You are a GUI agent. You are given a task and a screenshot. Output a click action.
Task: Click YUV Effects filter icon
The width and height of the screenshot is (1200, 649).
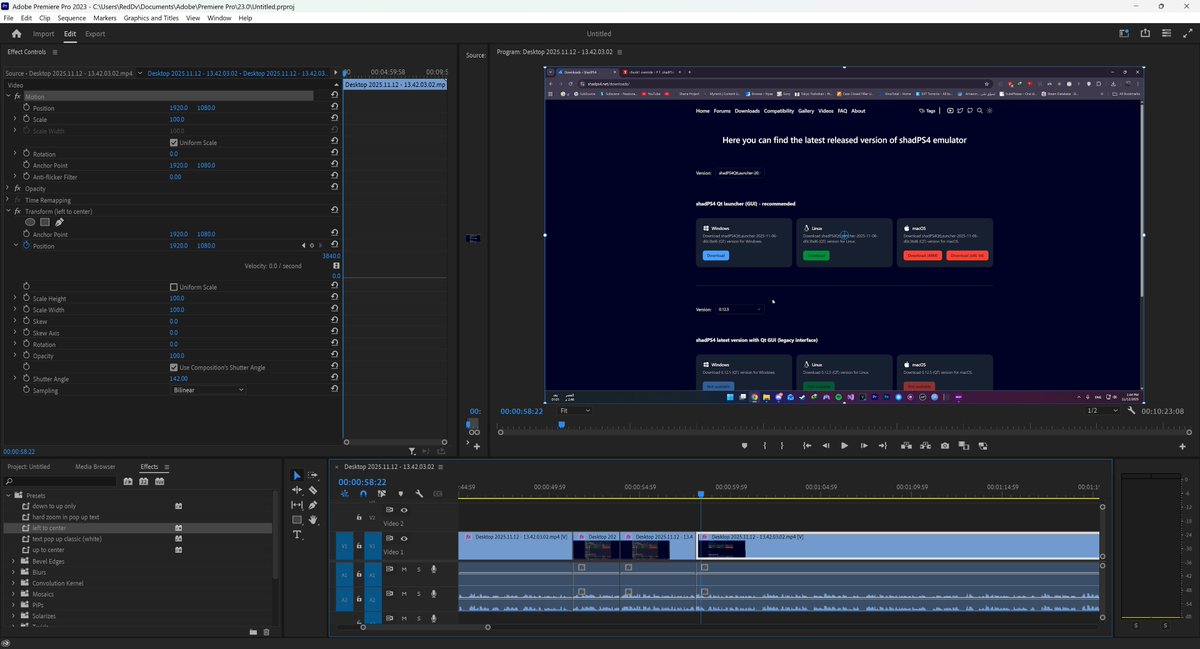tap(159, 481)
